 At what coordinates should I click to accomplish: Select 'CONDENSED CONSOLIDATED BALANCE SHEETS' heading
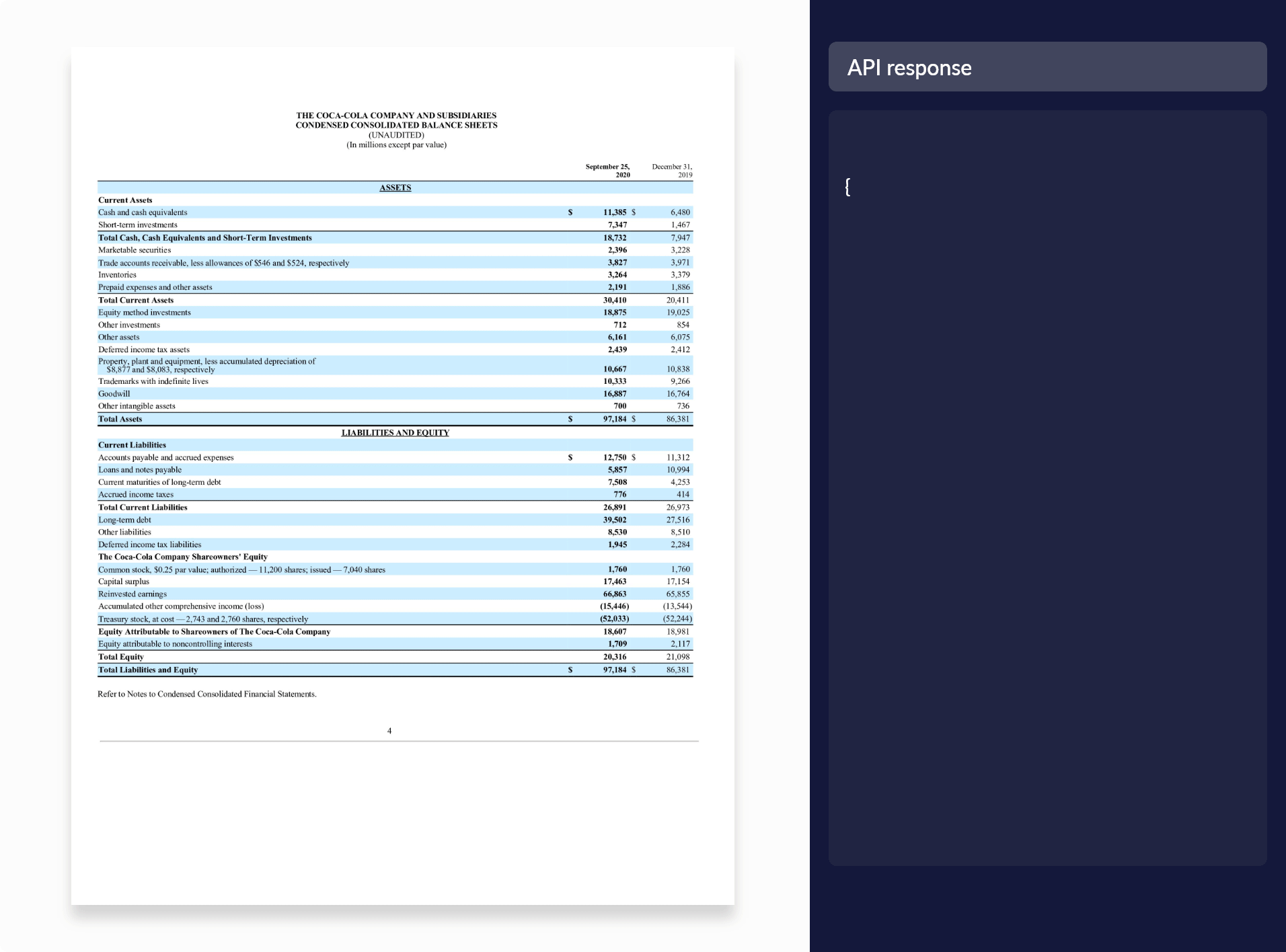(x=396, y=125)
